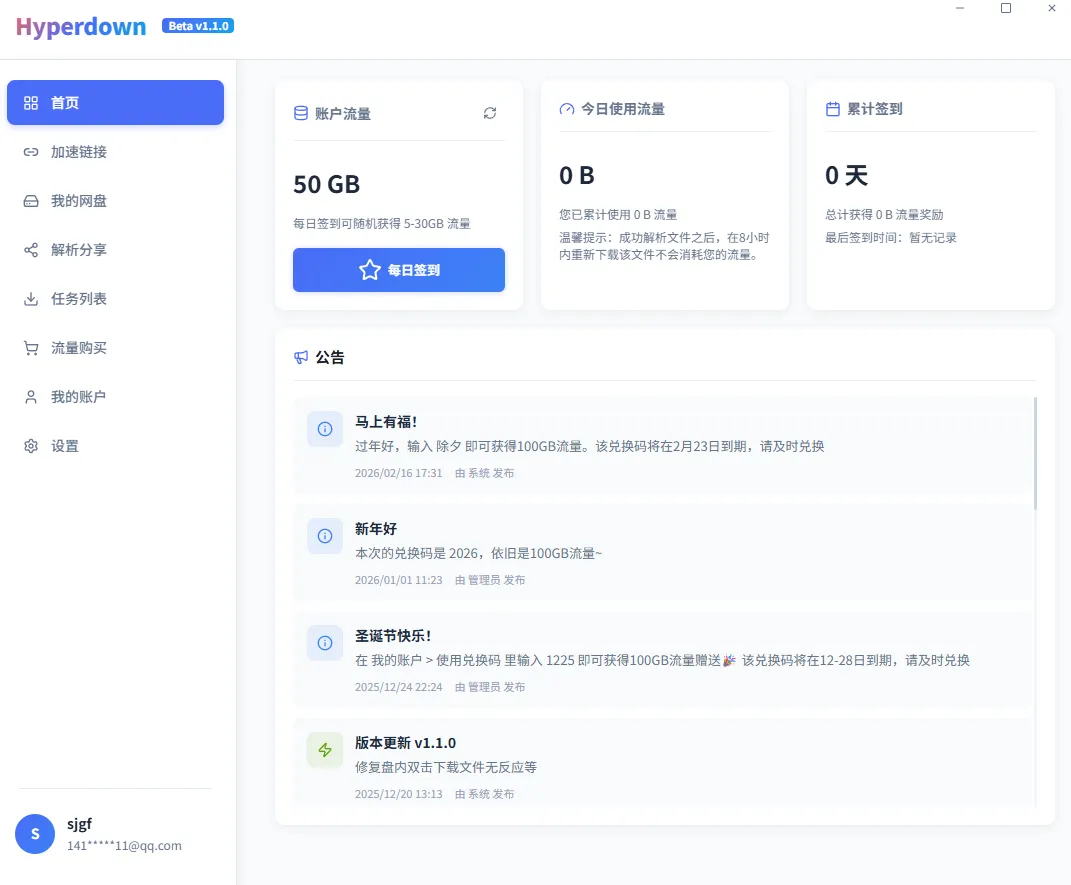Click the announcements panel scrollbar
This screenshot has width=1071, height=885.
(1035, 453)
